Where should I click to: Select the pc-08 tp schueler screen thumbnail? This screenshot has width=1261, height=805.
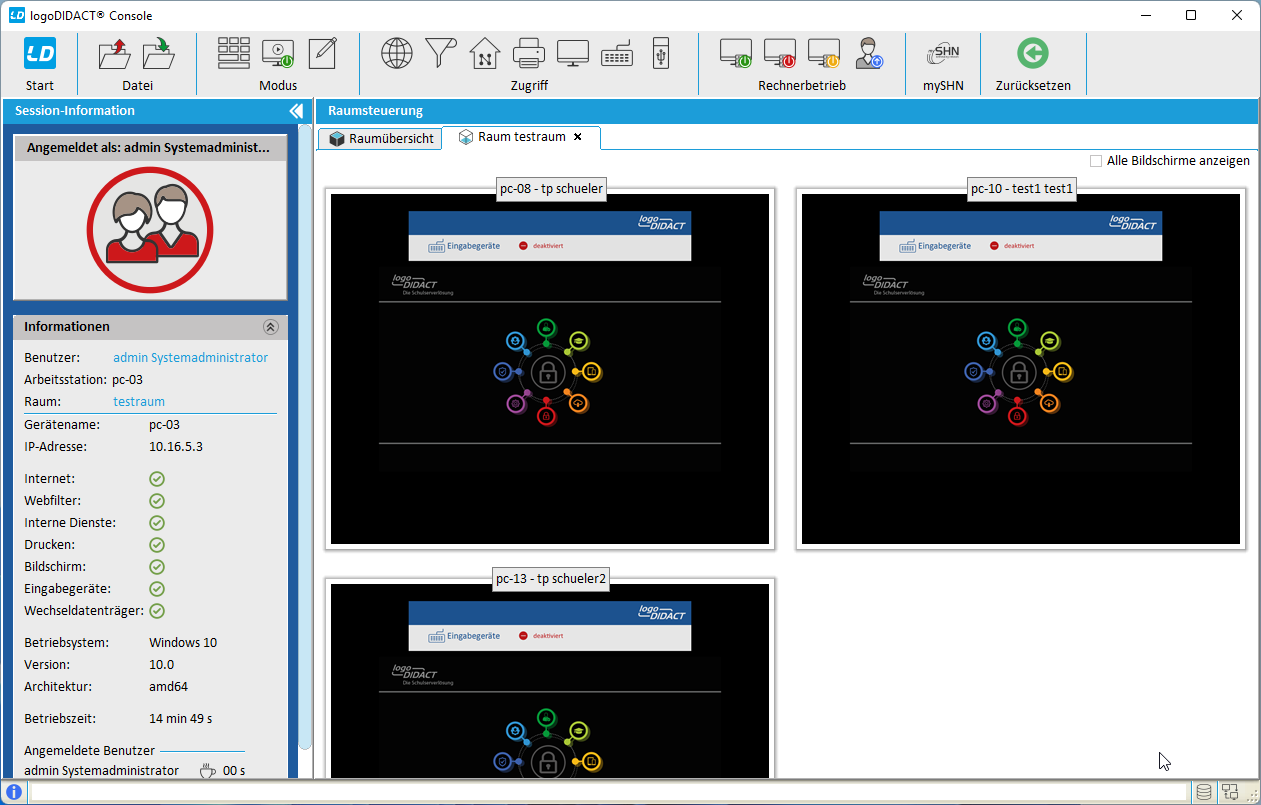[x=550, y=369]
